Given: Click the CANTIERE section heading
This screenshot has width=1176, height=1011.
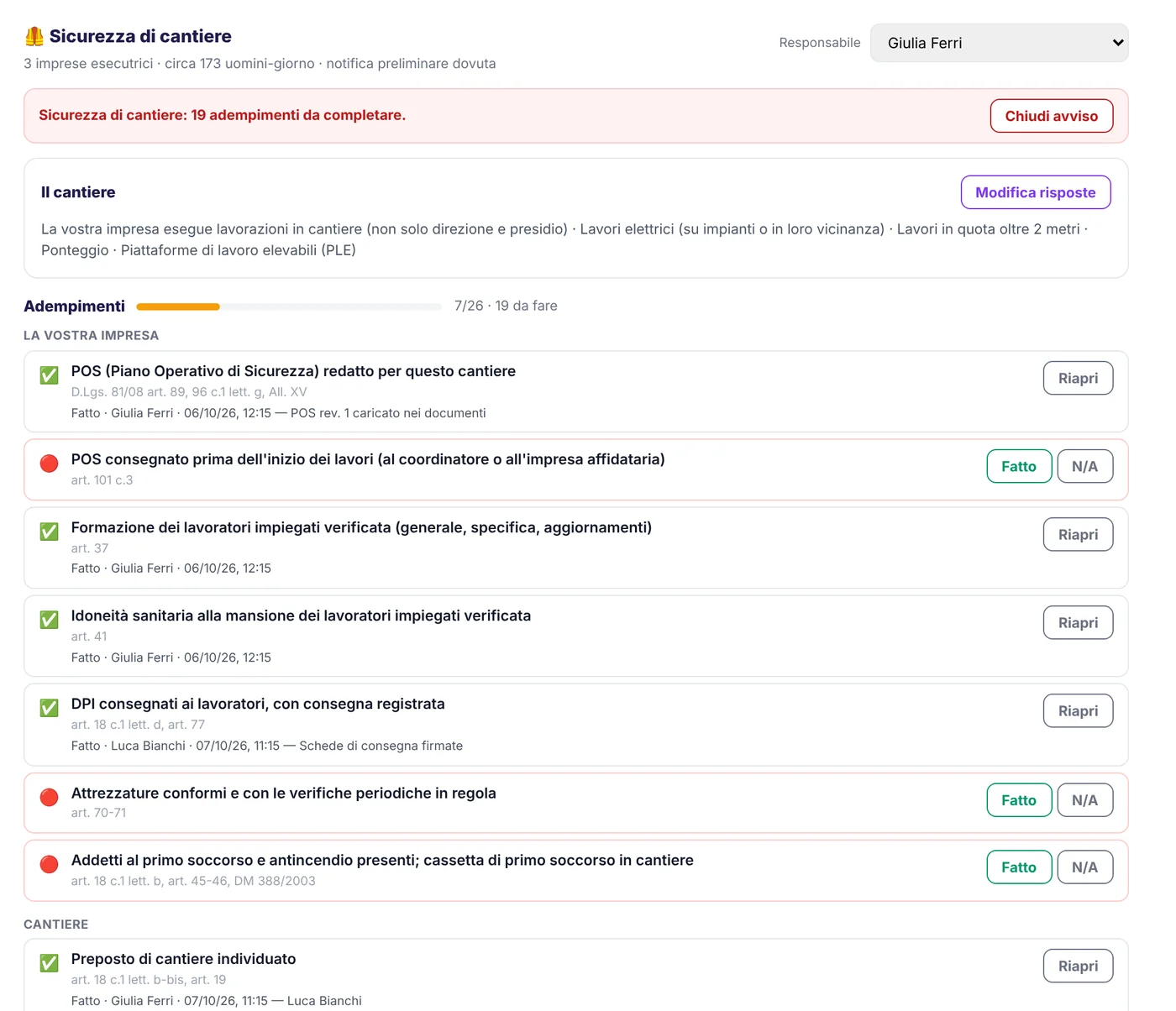Looking at the screenshot, I should point(55,924).
